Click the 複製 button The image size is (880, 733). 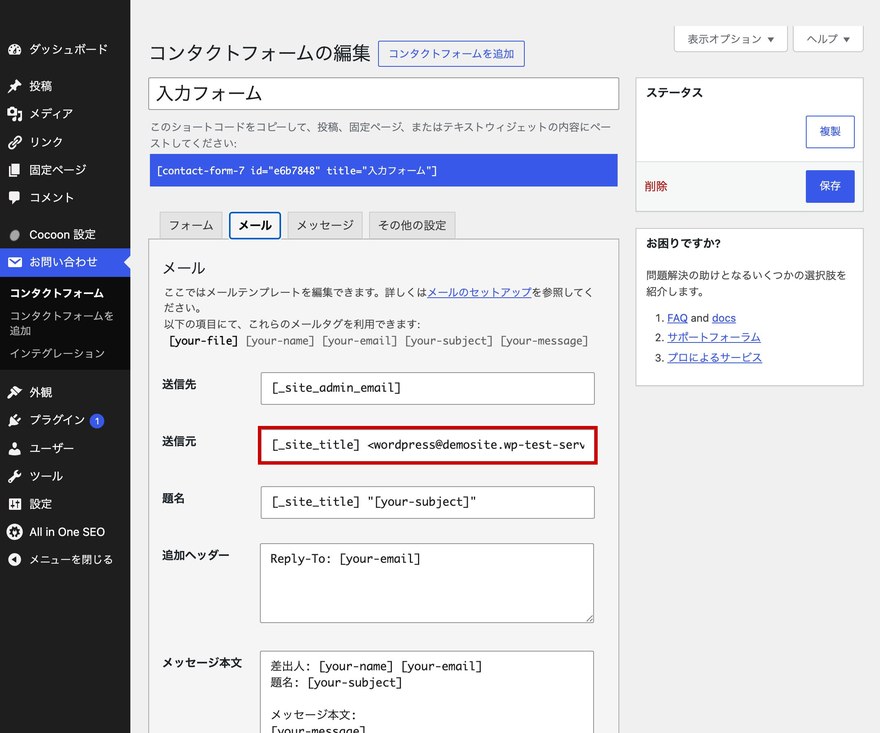pos(830,132)
